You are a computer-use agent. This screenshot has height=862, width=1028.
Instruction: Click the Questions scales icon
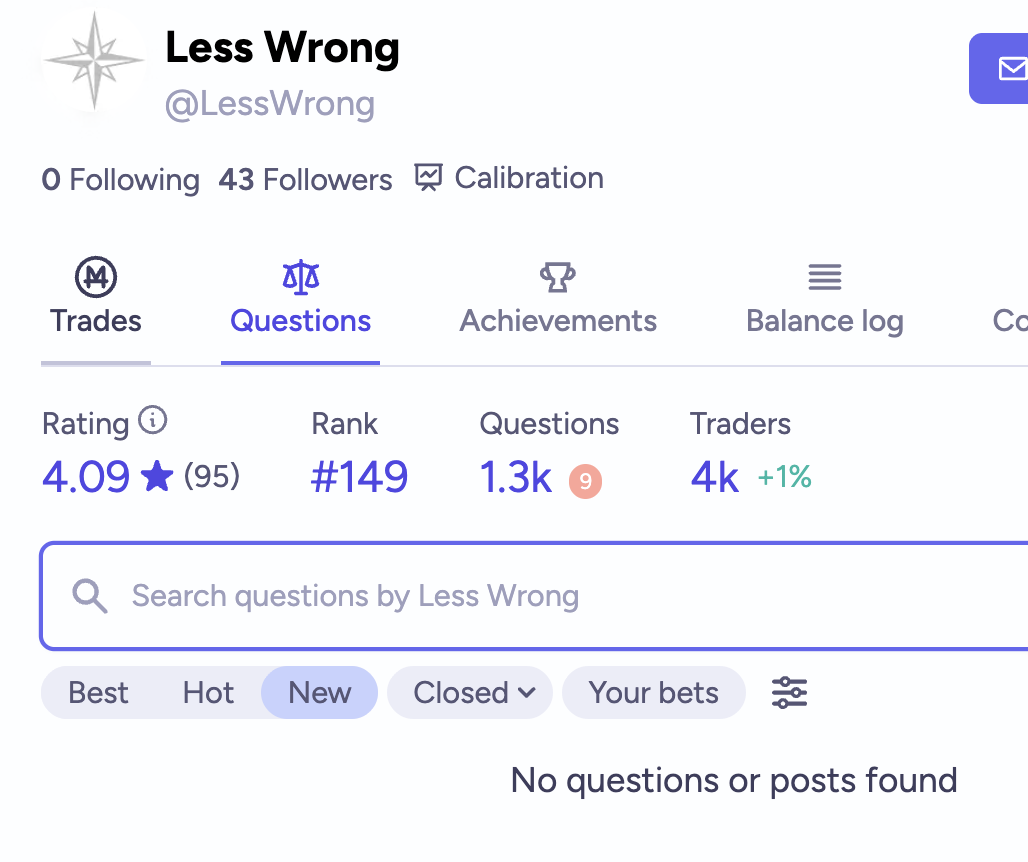(300, 276)
